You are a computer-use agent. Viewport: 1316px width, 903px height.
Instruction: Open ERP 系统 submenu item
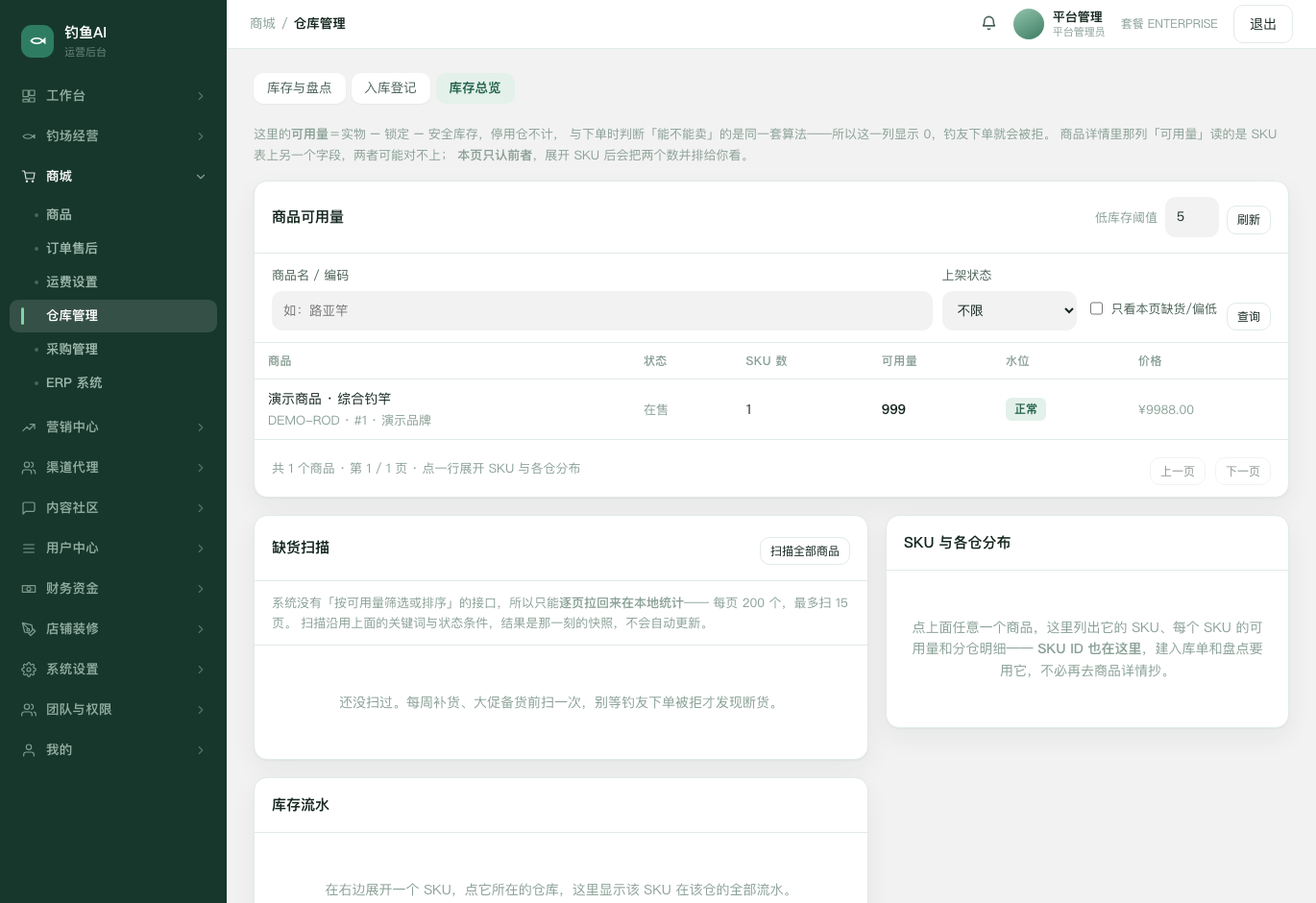coord(113,383)
